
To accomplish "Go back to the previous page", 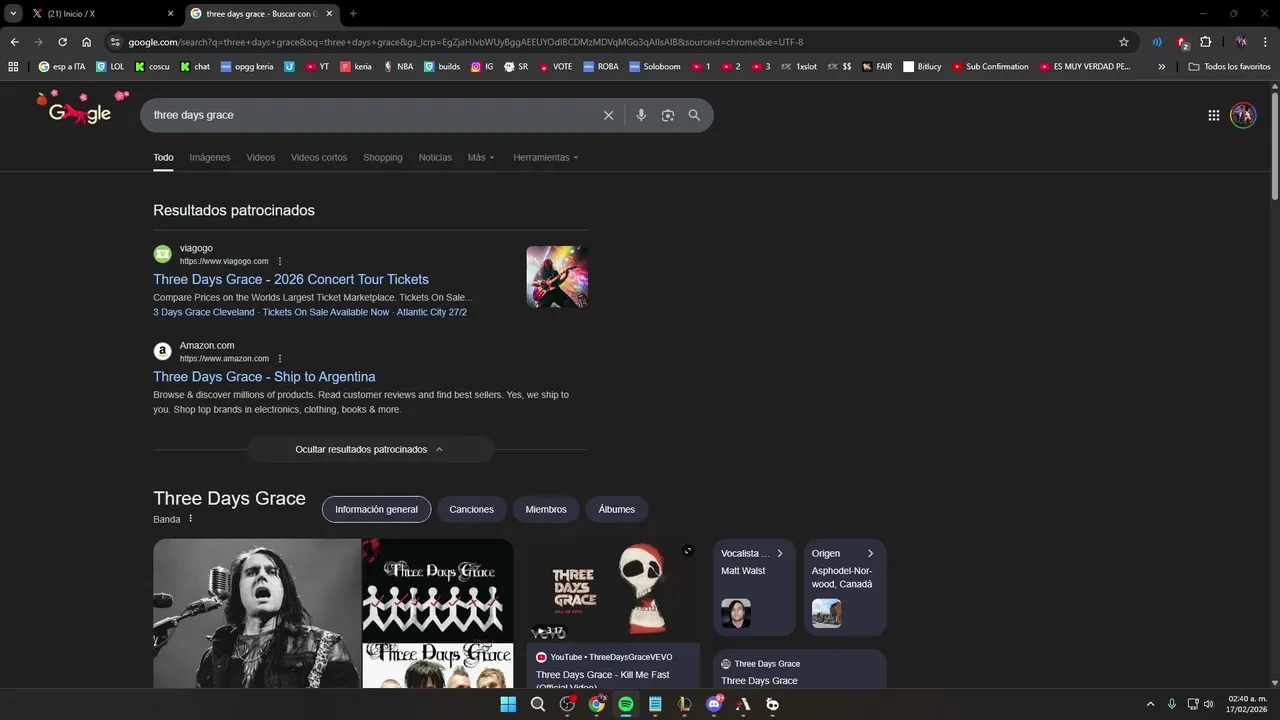I will coord(14,42).
